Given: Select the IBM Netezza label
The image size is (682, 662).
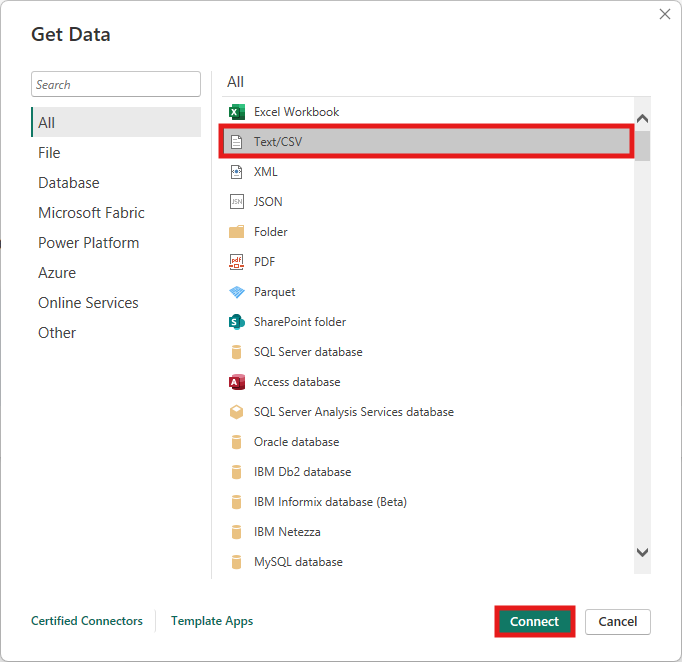Looking at the screenshot, I should click(287, 532).
